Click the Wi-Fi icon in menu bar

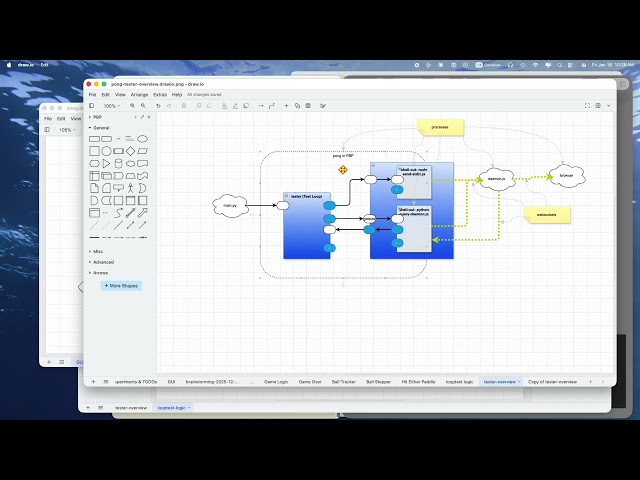tap(535, 65)
